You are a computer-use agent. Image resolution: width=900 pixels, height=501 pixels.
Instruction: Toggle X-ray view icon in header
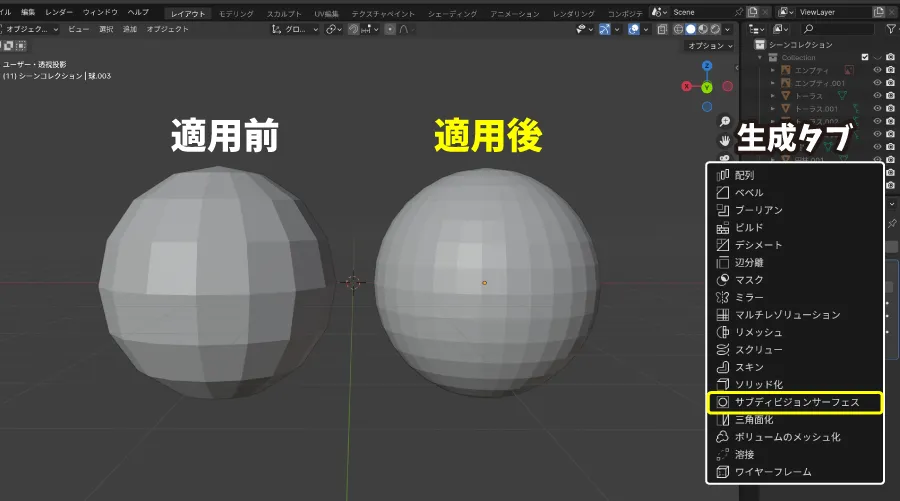coord(662,29)
